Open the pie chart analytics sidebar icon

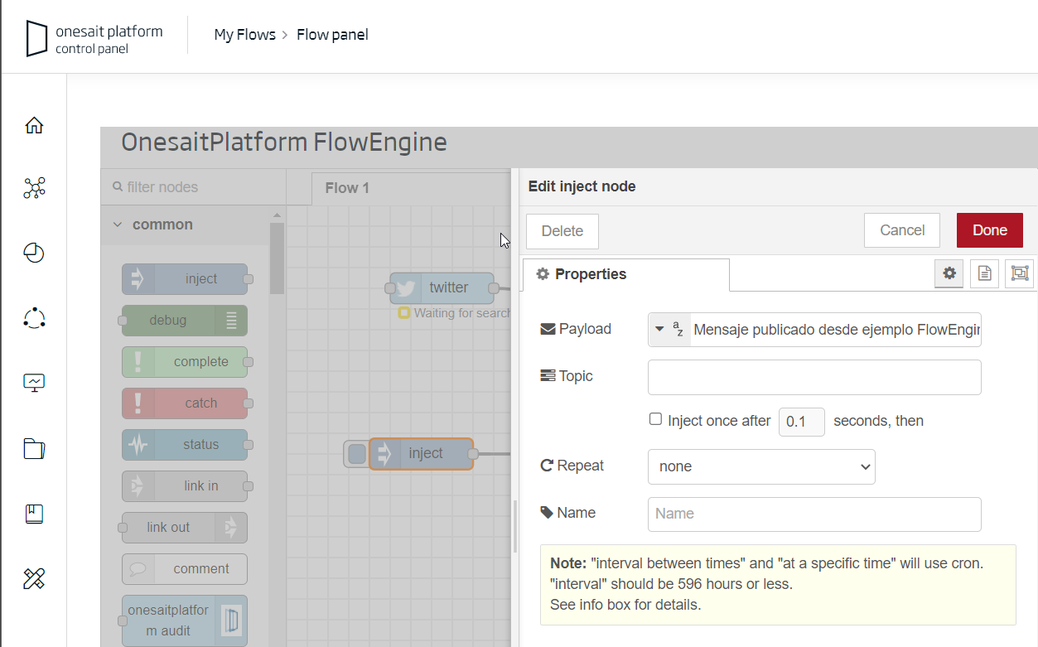[34, 253]
